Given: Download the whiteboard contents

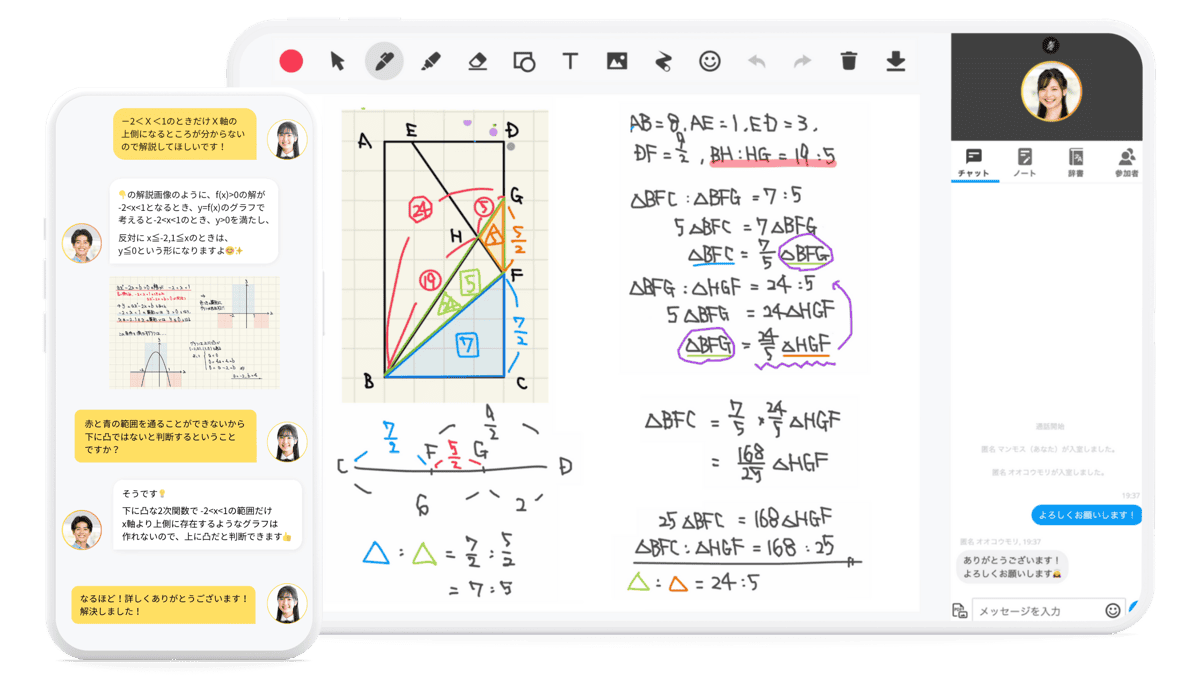Looking at the screenshot, I should [895, 61].
